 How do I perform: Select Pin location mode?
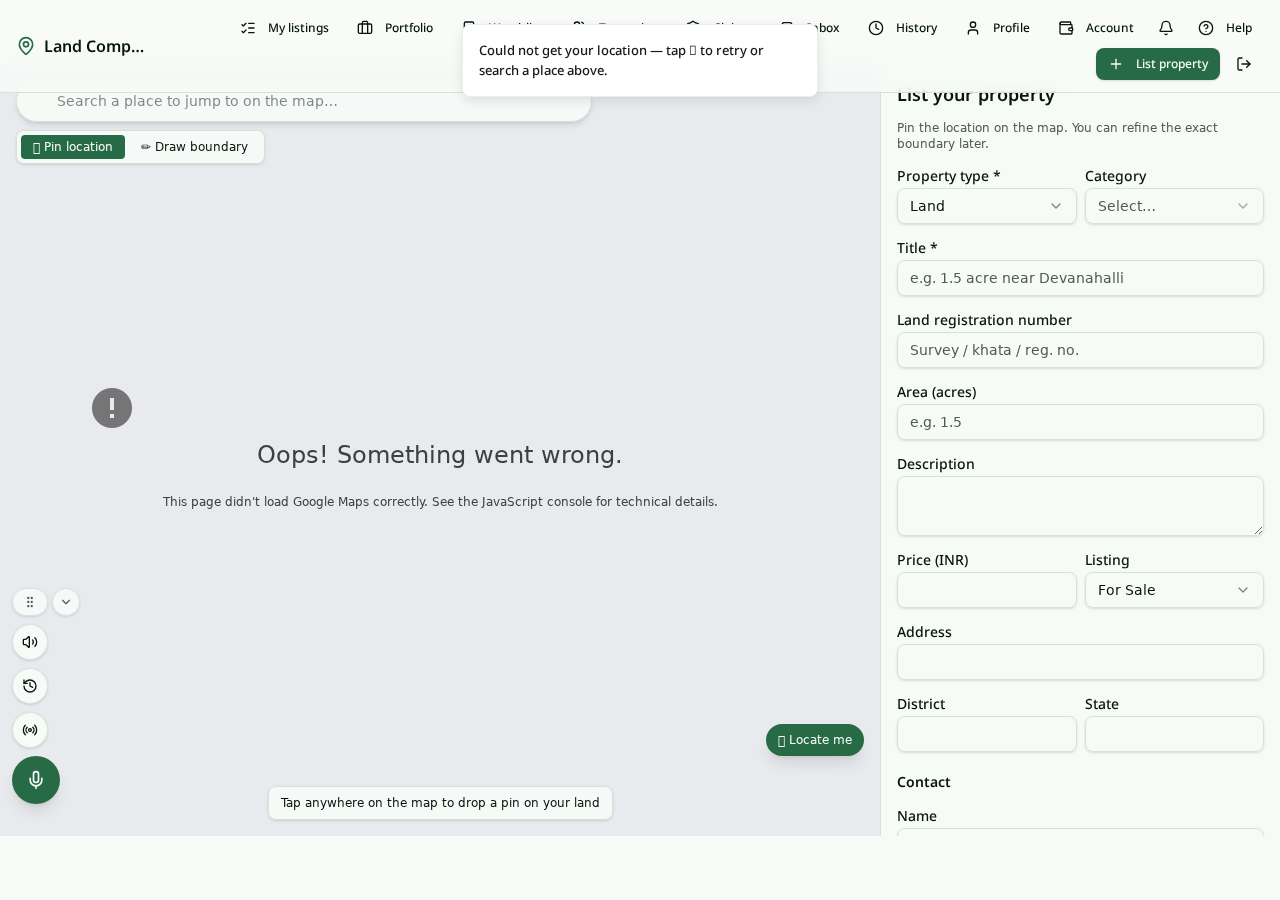[73, 147]
